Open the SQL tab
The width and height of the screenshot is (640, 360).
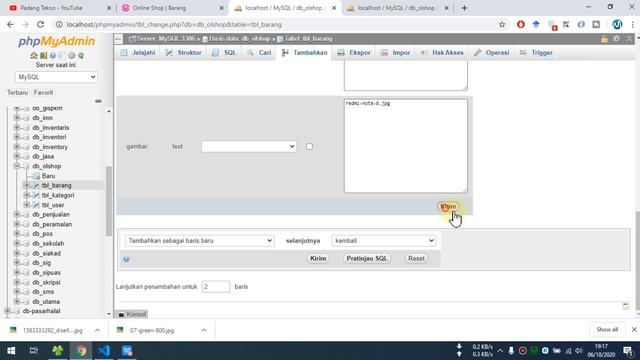[224, 53]
